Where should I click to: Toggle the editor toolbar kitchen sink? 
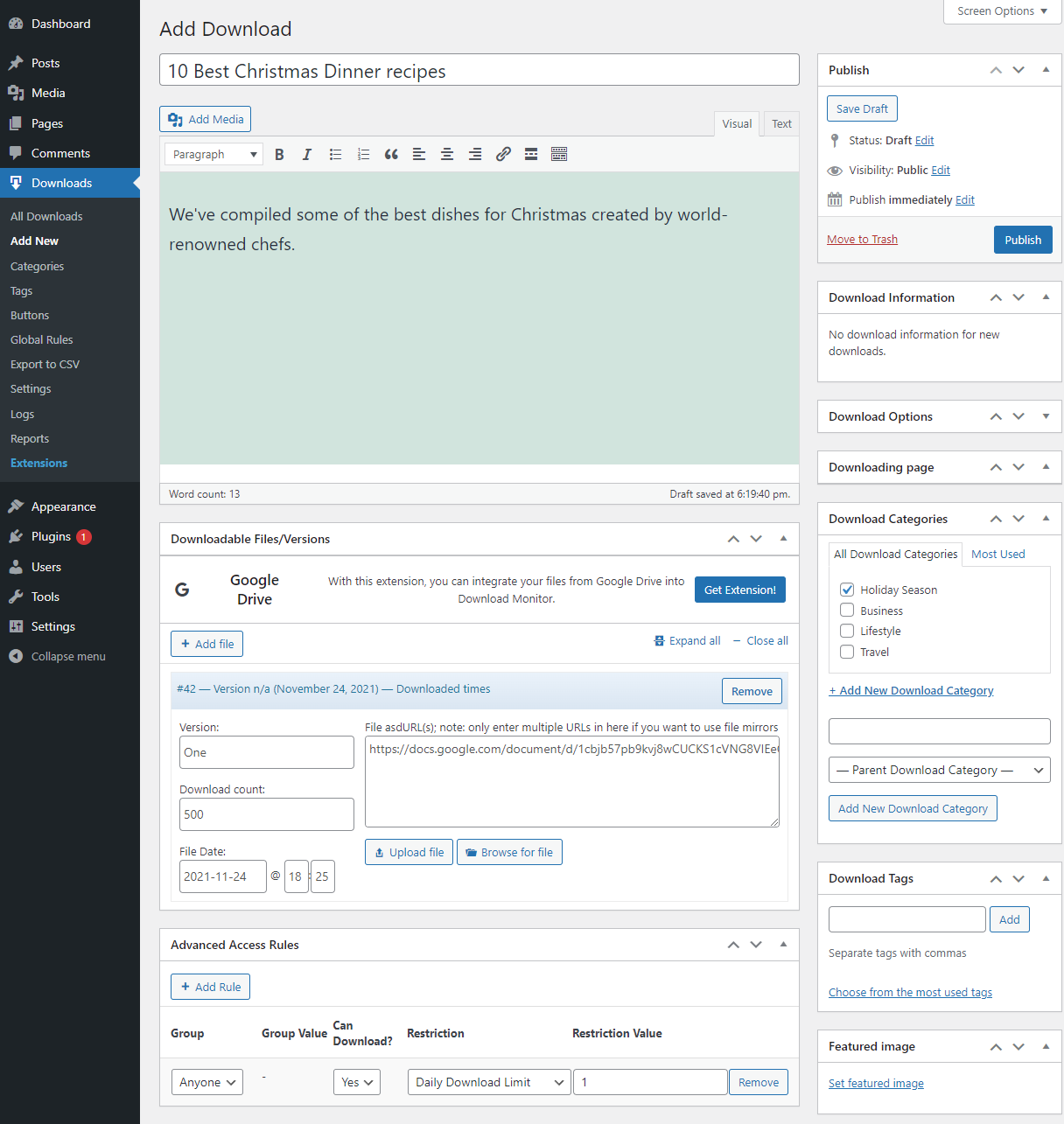point(559,155)
